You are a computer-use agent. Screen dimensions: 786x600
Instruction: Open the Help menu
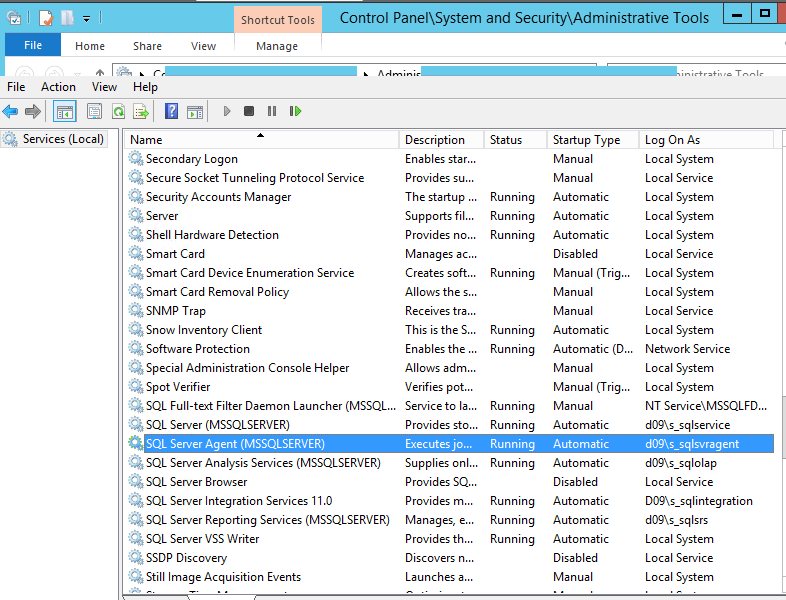tap(145, 87)
